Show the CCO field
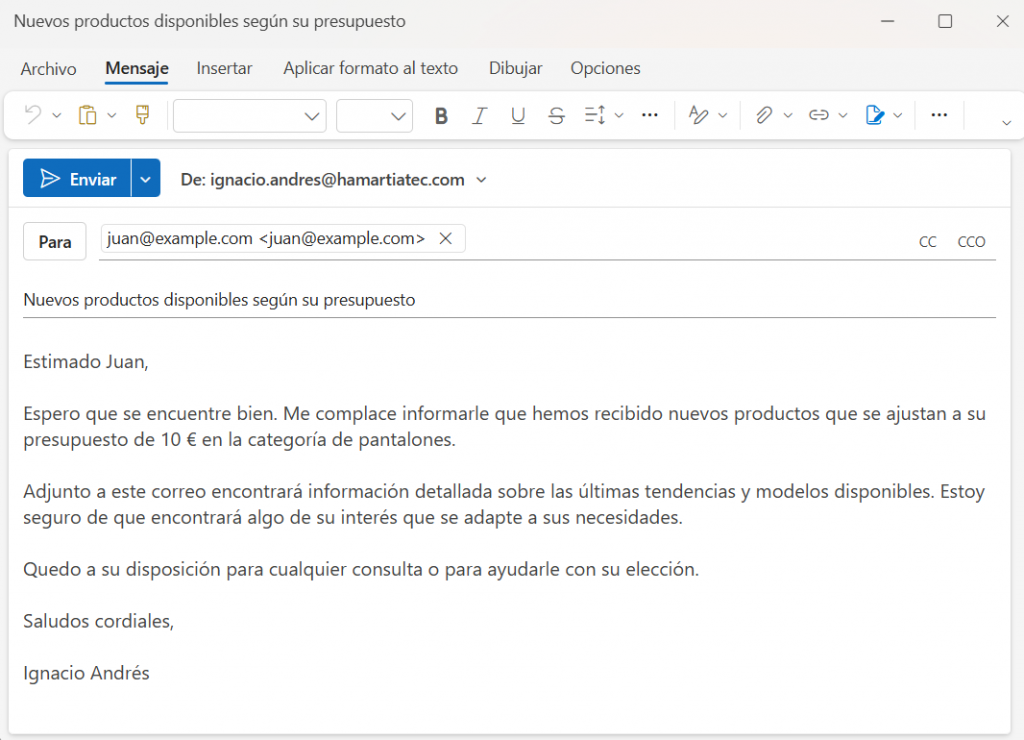The image size is (1024, 740). pyautogui.click(x=971, y=242)
